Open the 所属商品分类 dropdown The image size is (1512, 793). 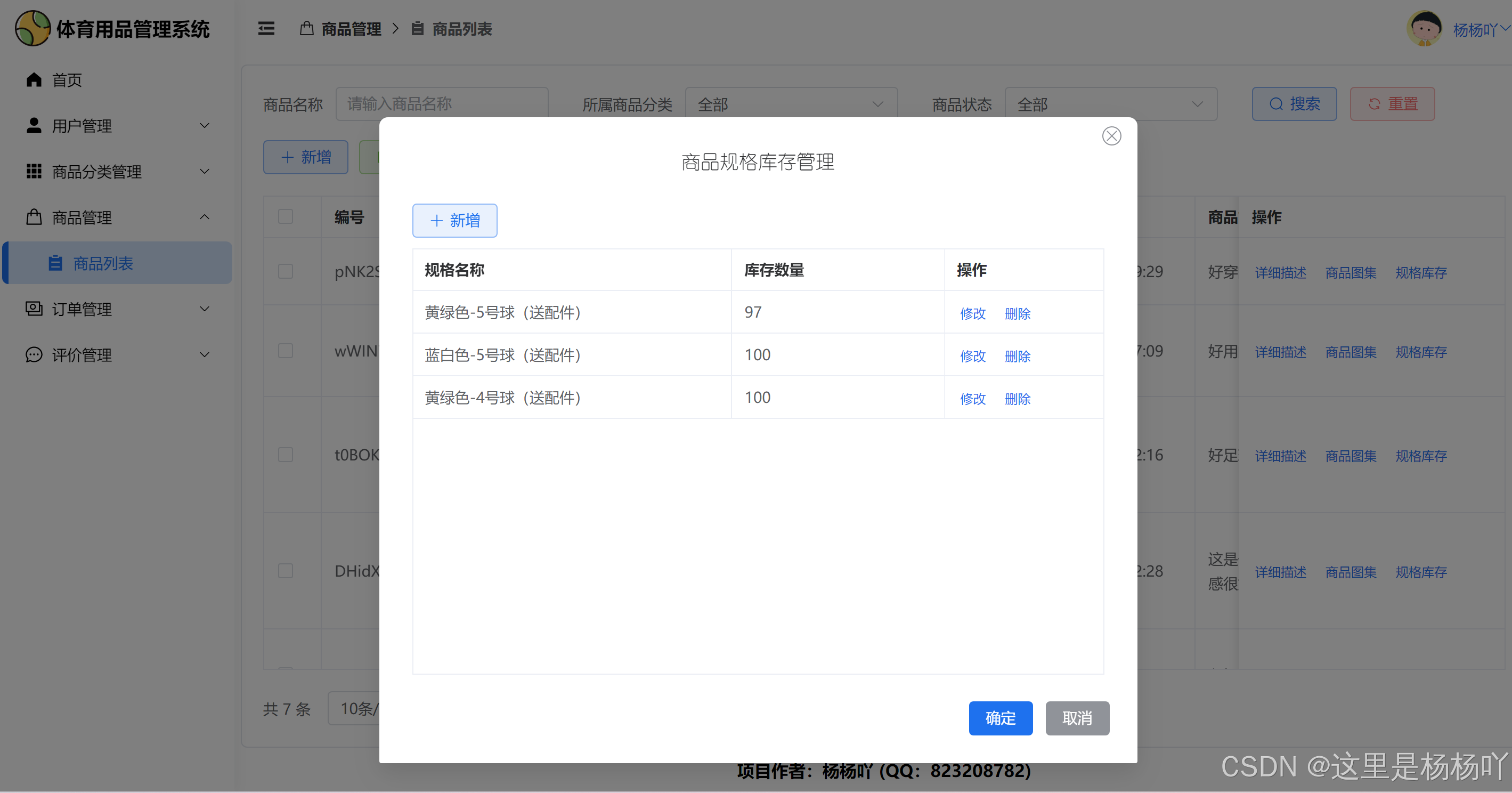791,104
